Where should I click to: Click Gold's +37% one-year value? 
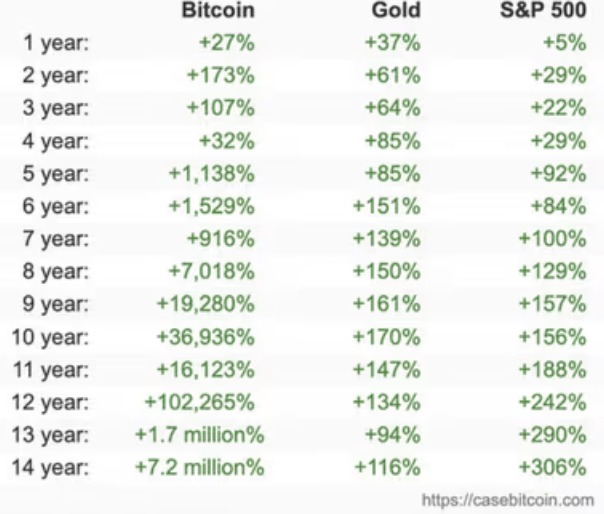pos(393,43)
